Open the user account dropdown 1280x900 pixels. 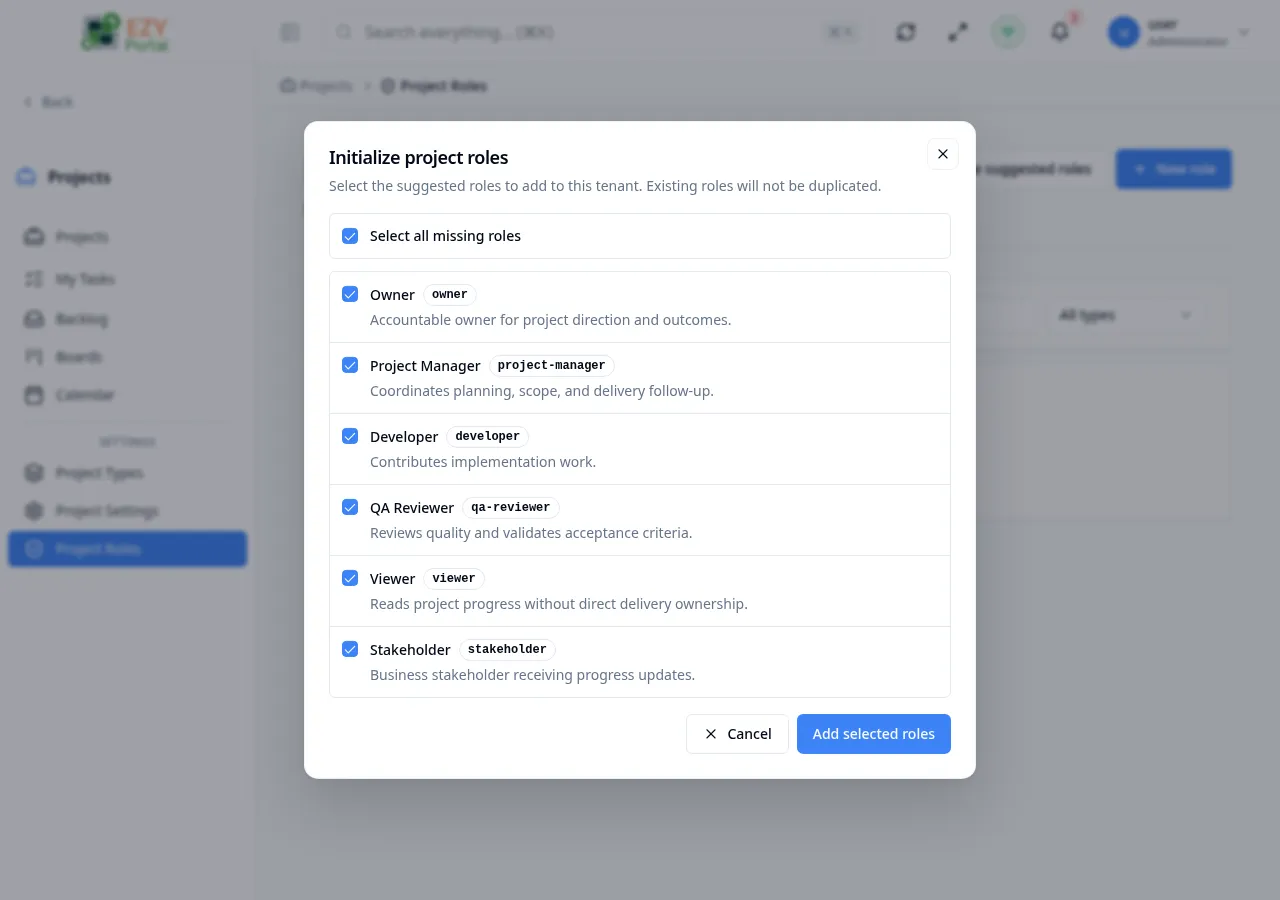point(1180,33)
